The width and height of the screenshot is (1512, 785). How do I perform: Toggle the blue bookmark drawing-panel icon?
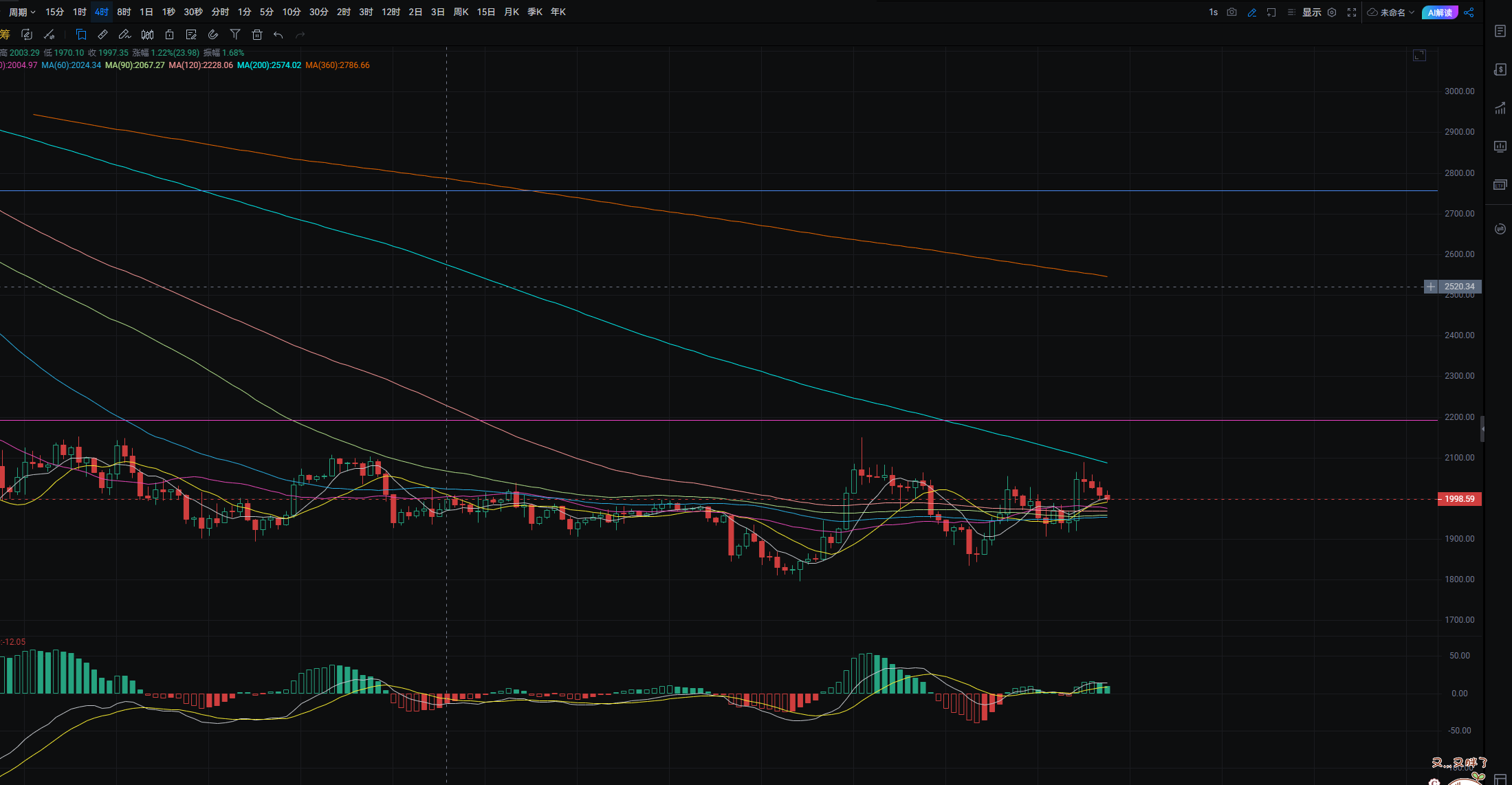pyautogui.click(x=81, y=34)
